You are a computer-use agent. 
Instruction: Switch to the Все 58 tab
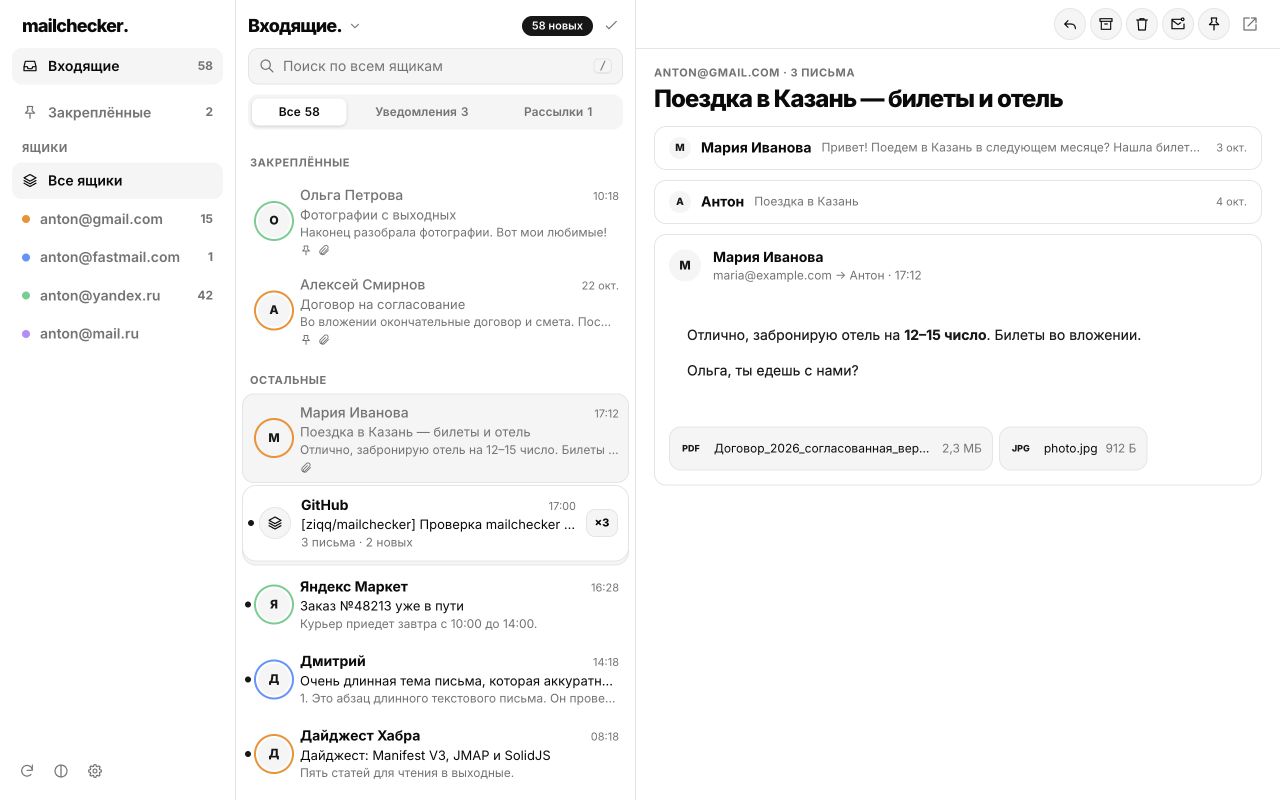tap(299, 112)
